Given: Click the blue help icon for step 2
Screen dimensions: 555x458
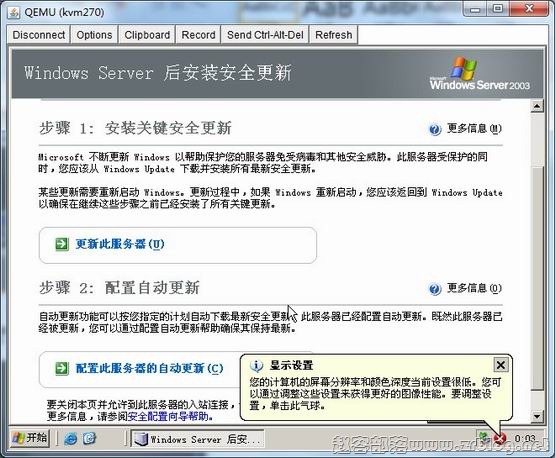Looking at the screenshot, I should pyautogui.click(x=435, y=289).
